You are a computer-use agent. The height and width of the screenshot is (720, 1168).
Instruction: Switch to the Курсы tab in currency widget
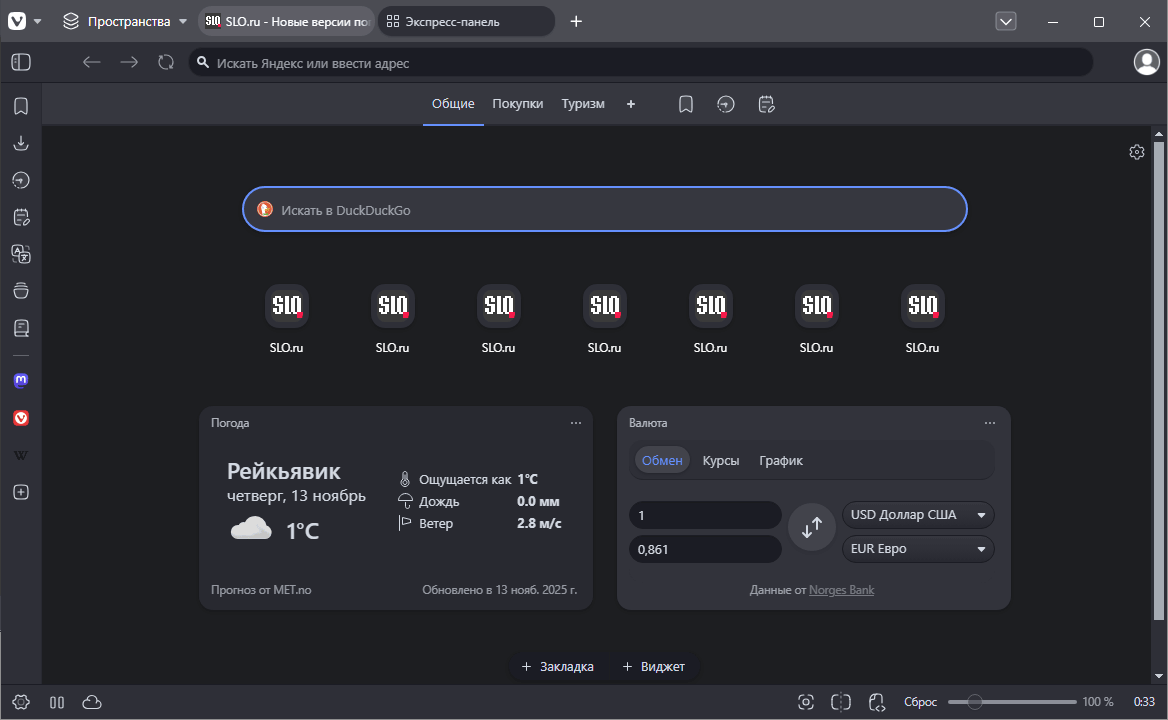point(721,460)
